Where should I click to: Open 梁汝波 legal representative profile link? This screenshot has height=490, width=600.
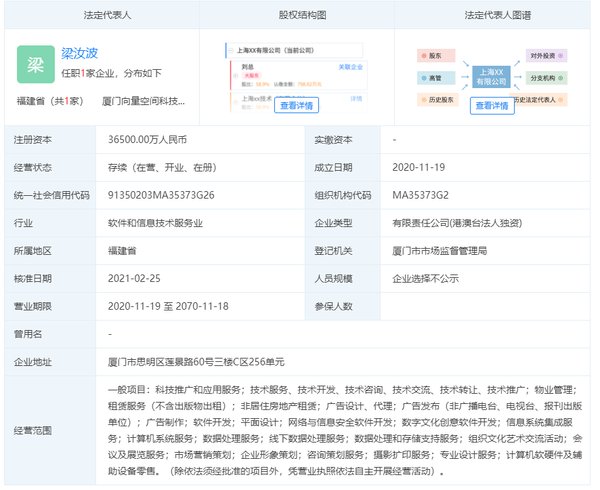(x=80, y=53)
